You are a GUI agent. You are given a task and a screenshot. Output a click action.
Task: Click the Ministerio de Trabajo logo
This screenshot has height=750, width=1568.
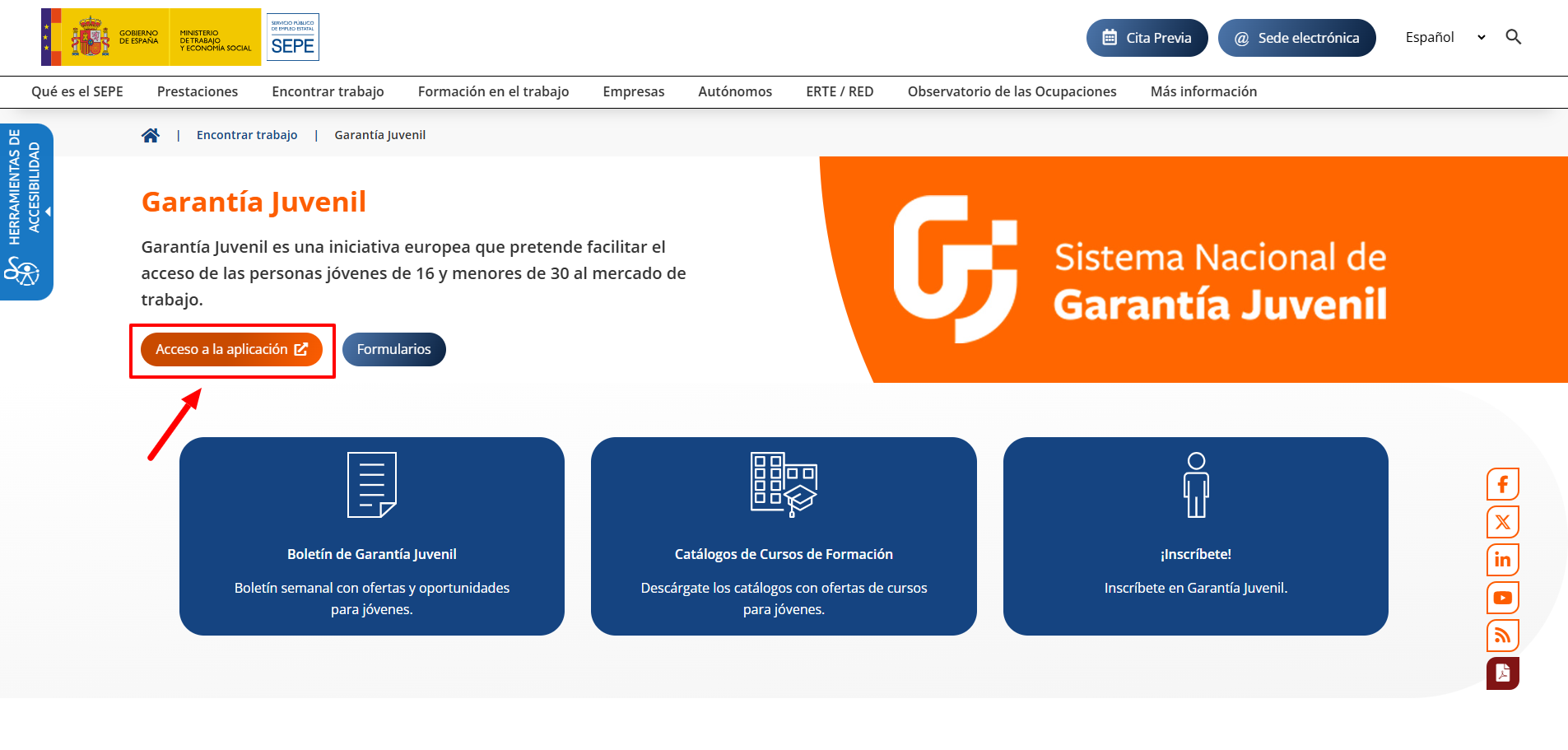pos(216,37)
